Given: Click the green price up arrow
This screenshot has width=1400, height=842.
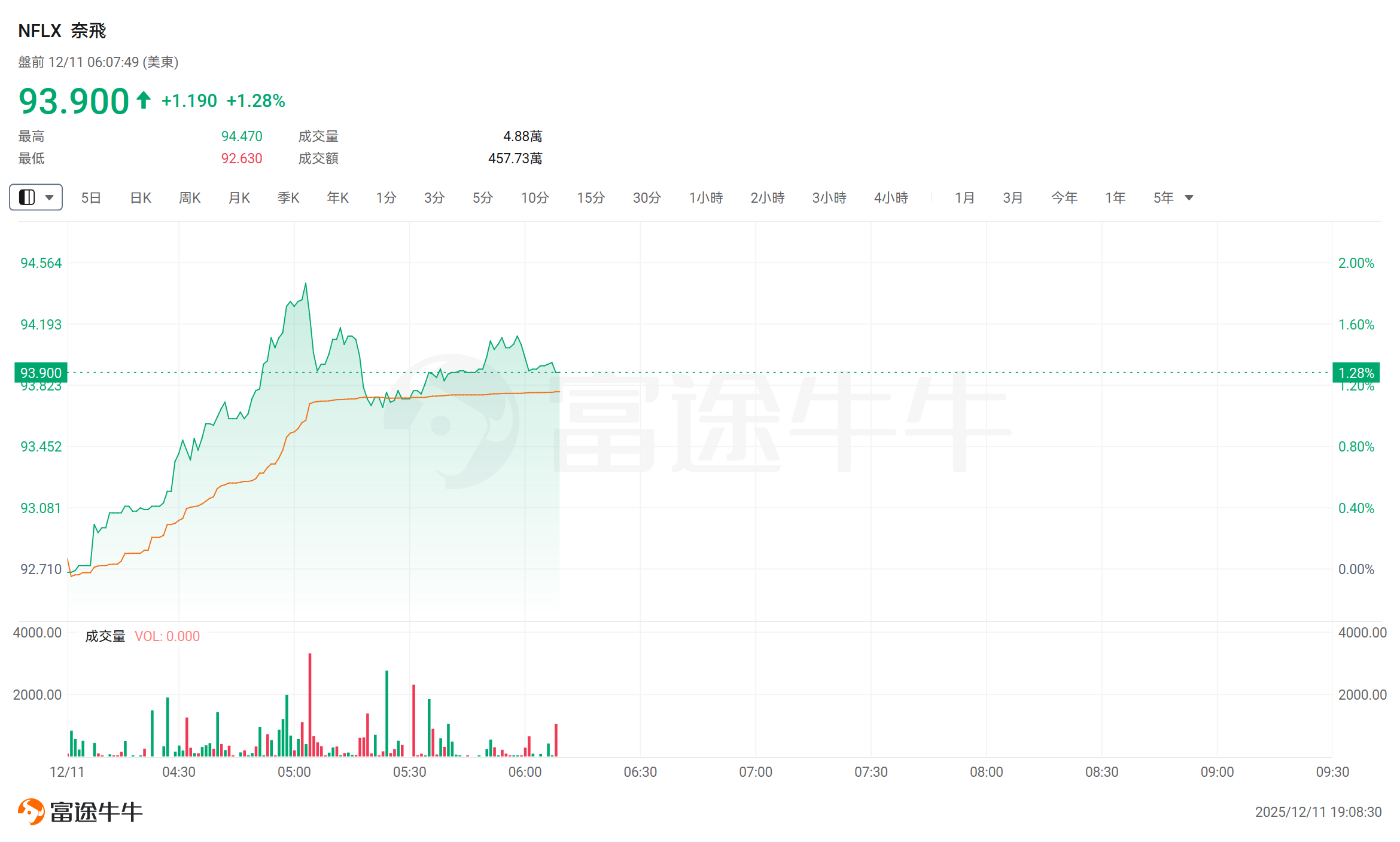Looking at the screenshot, I should click(143, 100).
